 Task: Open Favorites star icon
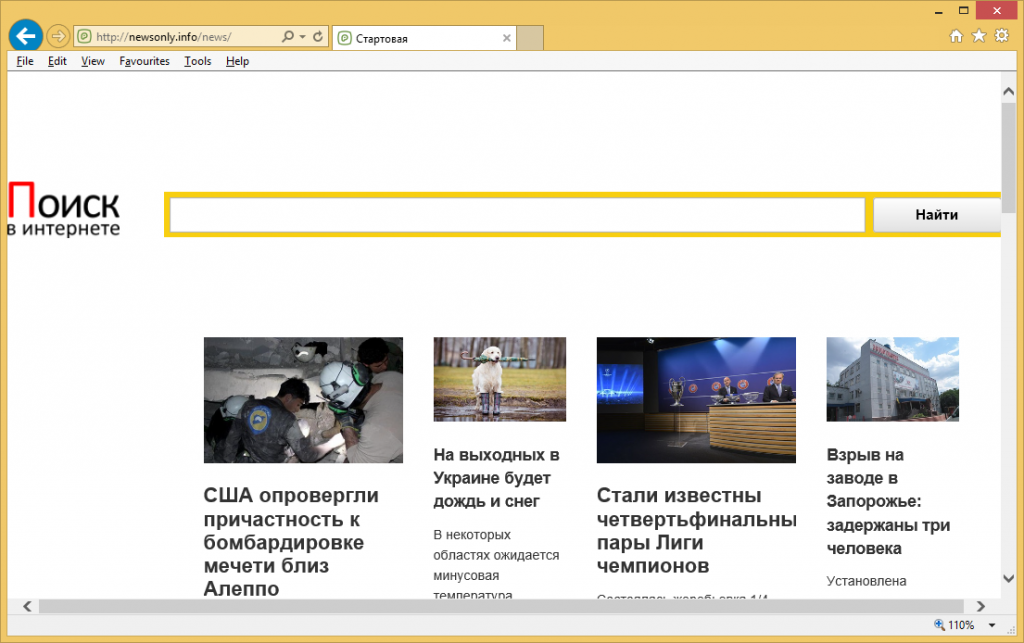click(978, 37)
